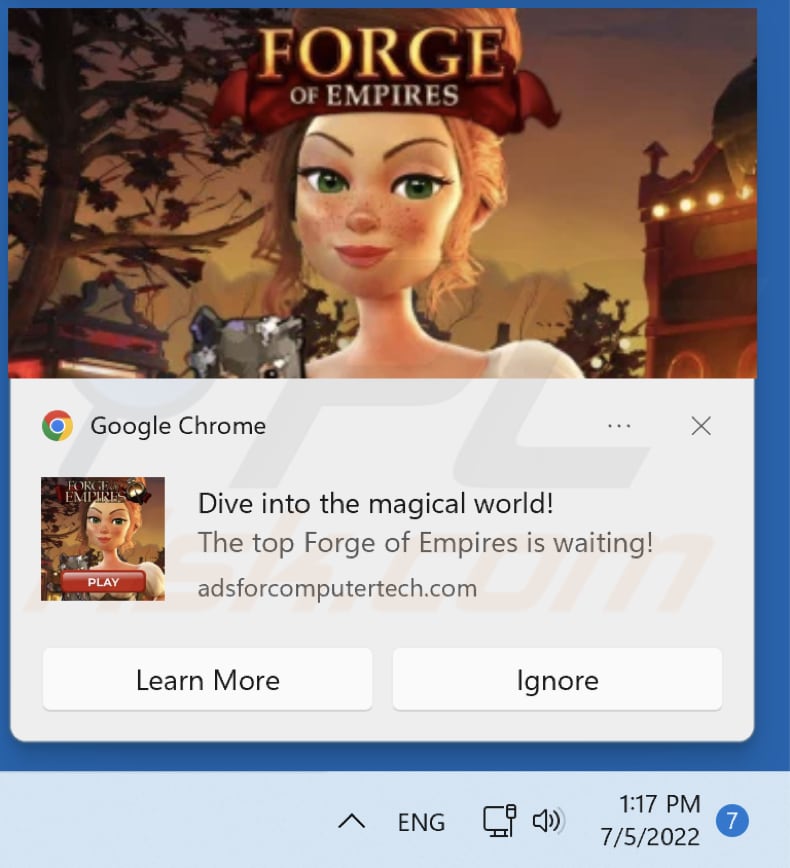Show hidden tray icons chevron

pos(352,822)
